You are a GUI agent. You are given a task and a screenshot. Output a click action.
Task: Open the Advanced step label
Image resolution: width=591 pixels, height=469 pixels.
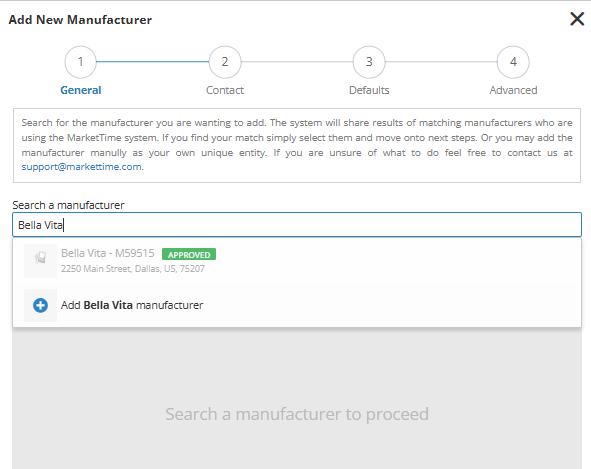click(x=513, y=90)
